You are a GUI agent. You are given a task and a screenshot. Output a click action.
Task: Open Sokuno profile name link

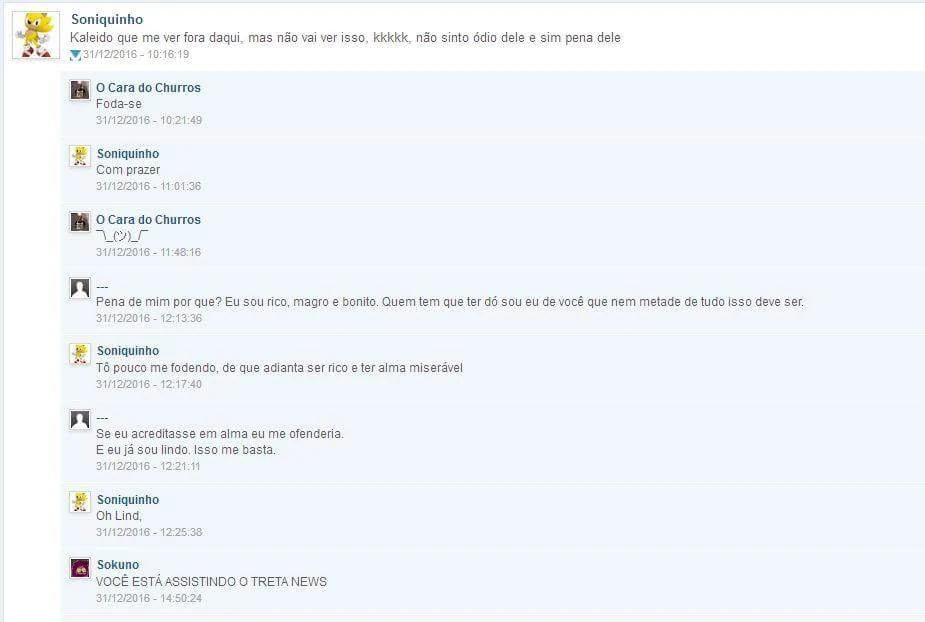coord(118,565)
